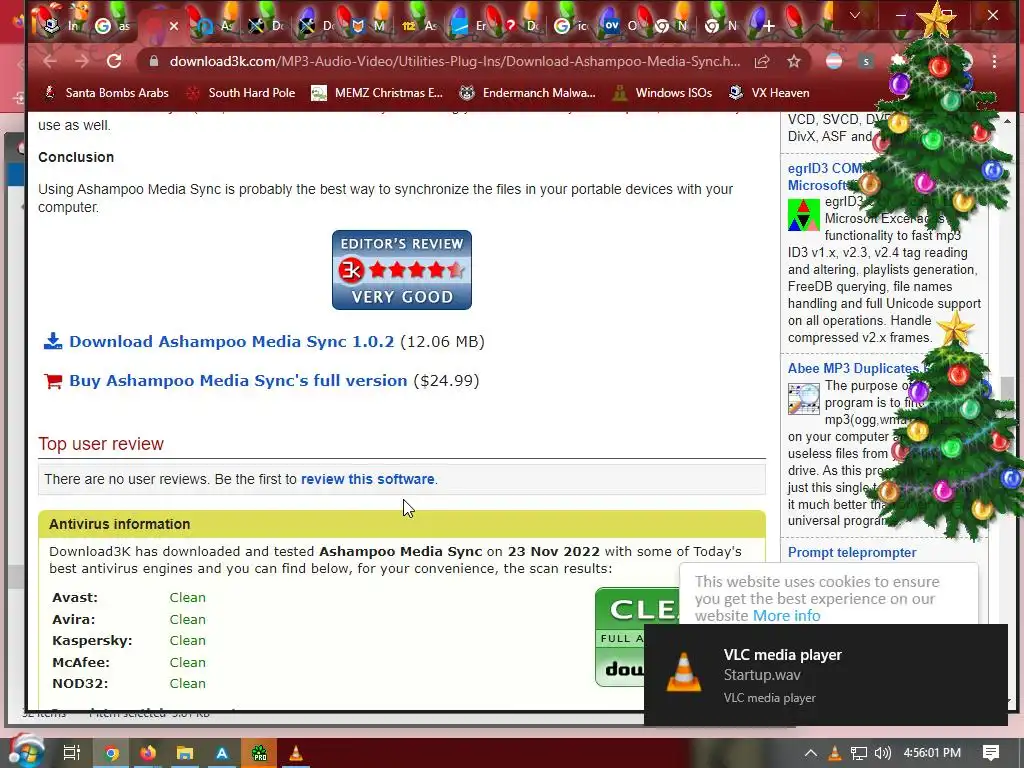Open the VX Heaven bookmark
The width and height of the screenshot is (1024, 768).
769,93
